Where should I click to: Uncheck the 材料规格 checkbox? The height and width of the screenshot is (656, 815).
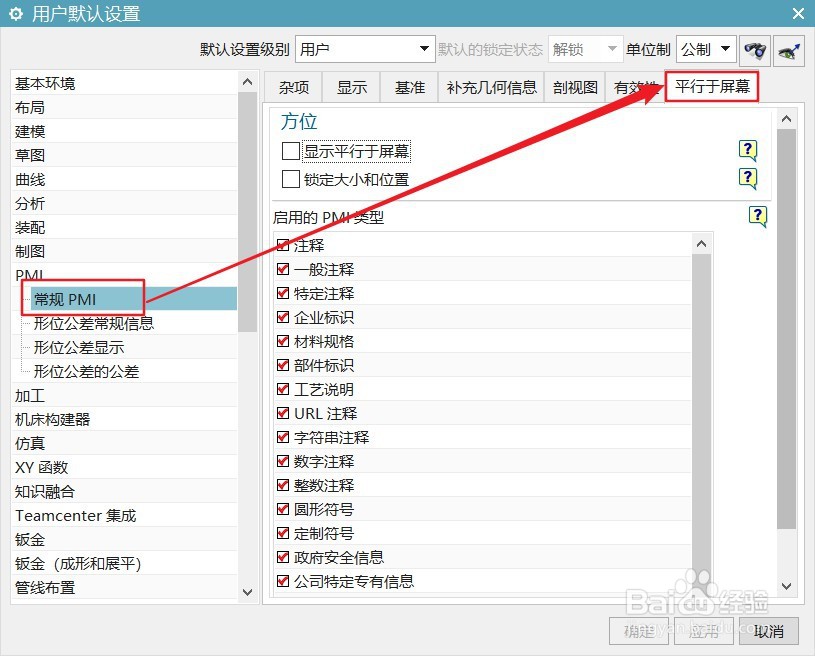[282, 341]
